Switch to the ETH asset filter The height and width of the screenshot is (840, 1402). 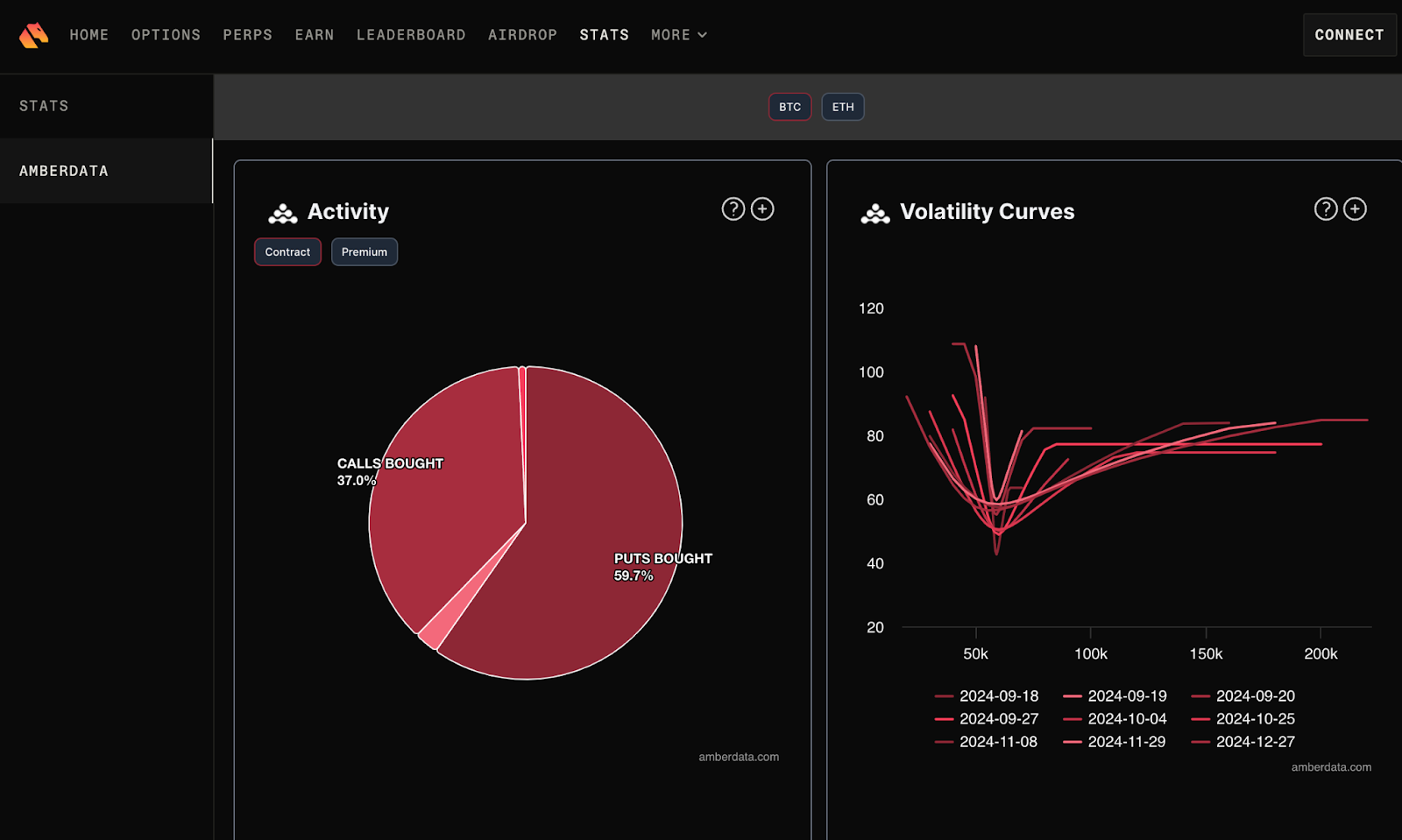coord(842,106)
